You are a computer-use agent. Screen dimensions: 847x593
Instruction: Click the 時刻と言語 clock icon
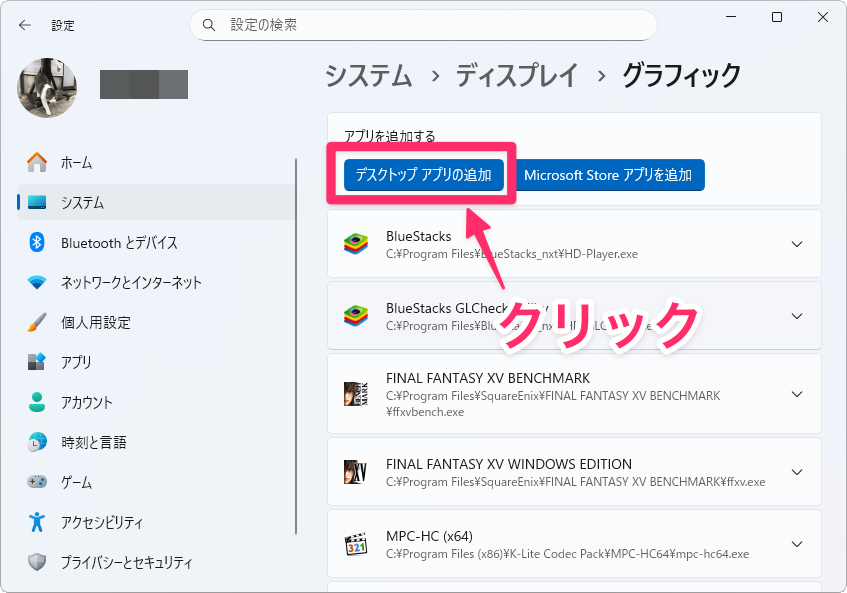point(37,442)
